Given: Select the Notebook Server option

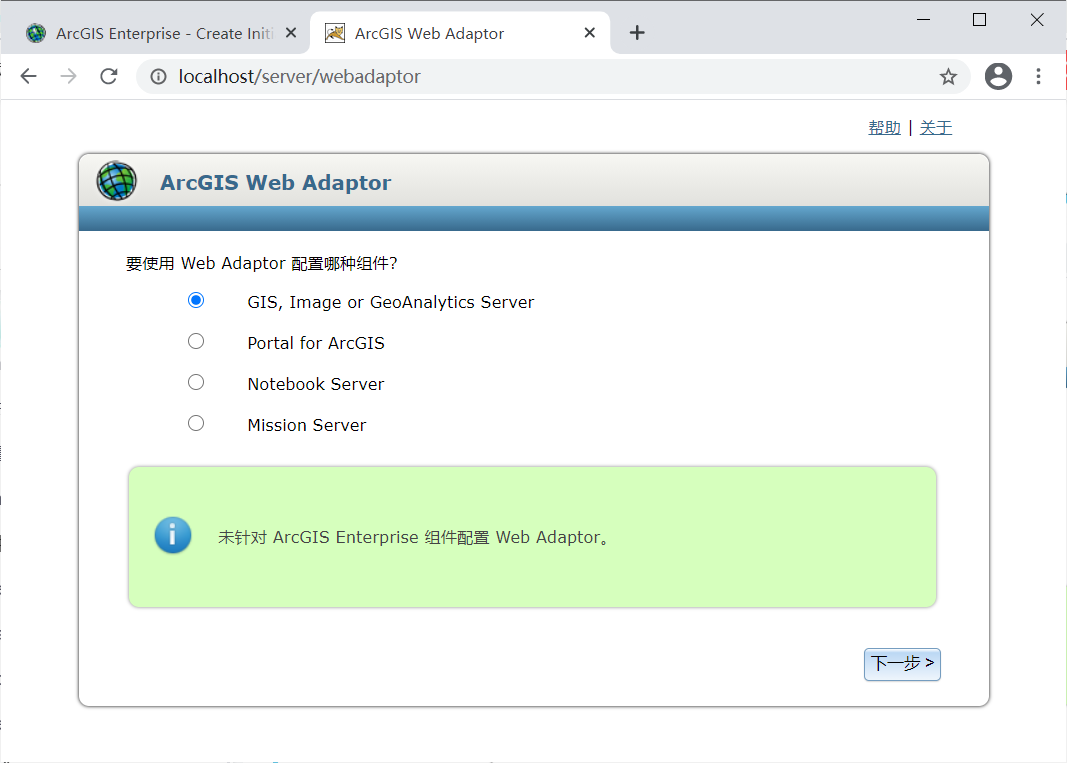Looking at the screenshot, I should click(x=195, y=381).
